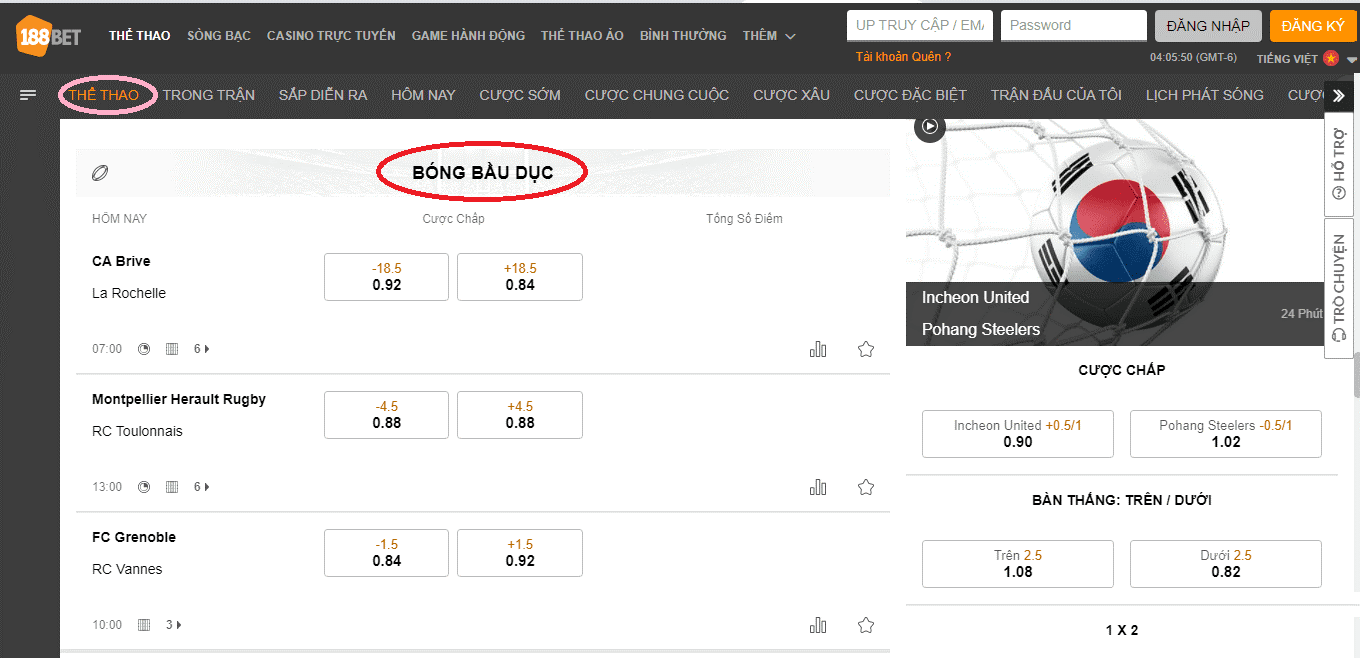Open statistics chart icon for Montpellier Herault Rugby
Viewport: 1360px width, 658px height.
click(818, 487)
